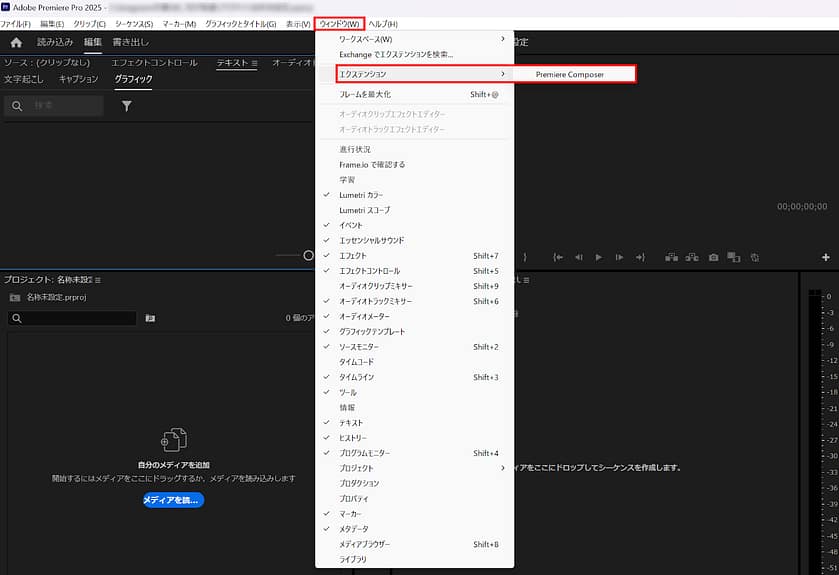This screenshot has width=839, height=575.
Task: Expand the エクステンション submenu
Action: click(414, 74)
